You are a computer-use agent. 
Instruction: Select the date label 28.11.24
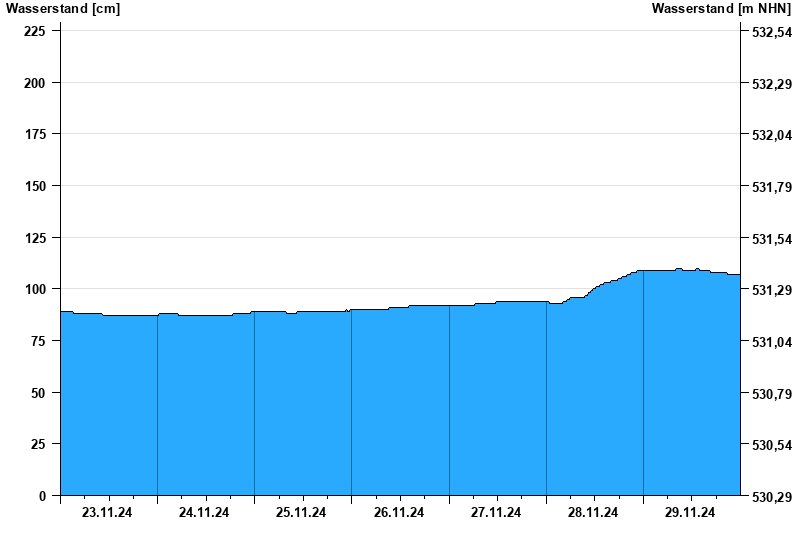pos(593,512)
